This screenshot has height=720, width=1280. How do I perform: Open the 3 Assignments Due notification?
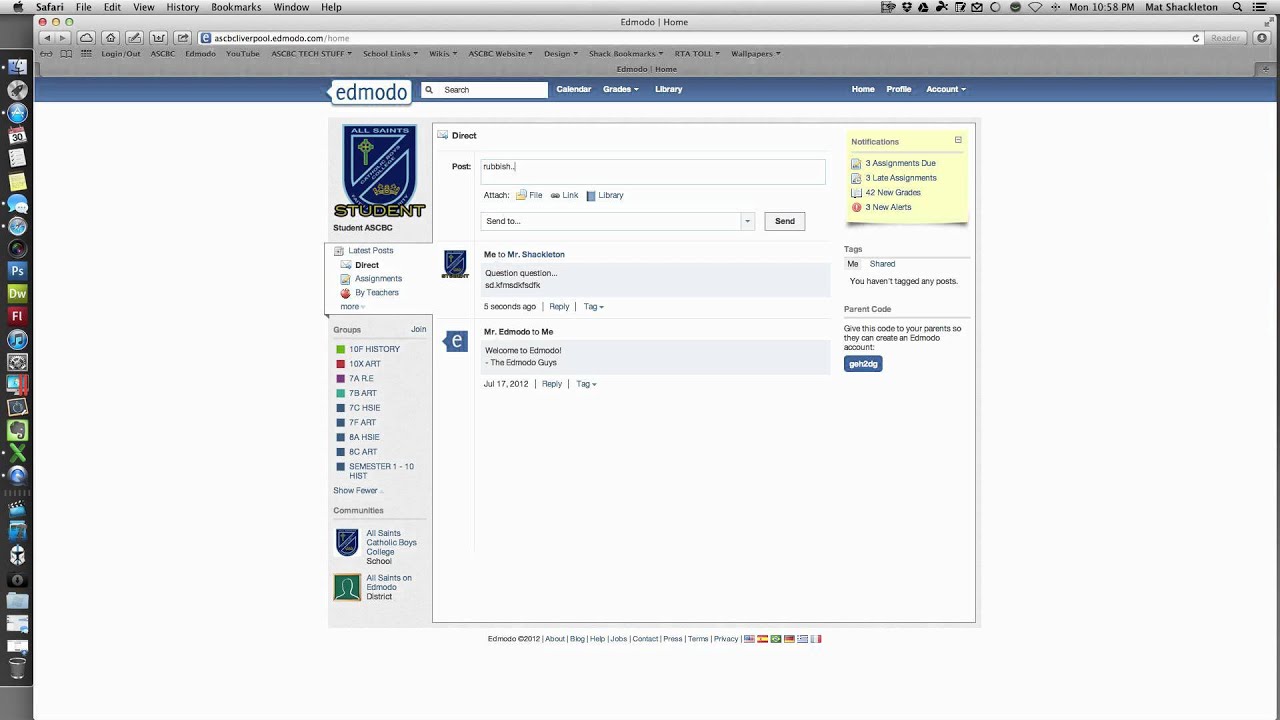tap(900, 163)
